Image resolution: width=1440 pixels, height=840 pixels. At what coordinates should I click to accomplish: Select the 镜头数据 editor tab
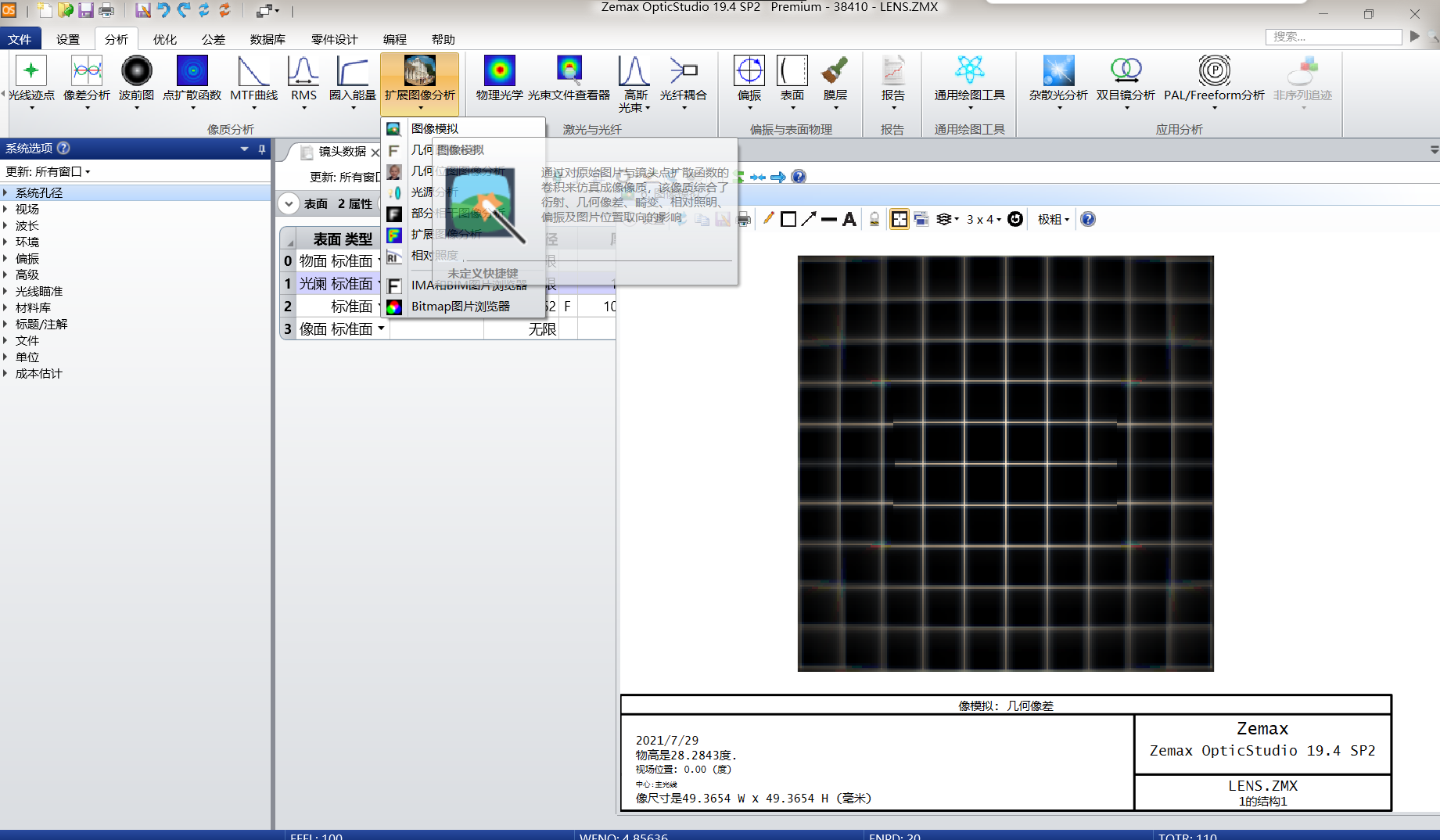coord(342,151)
